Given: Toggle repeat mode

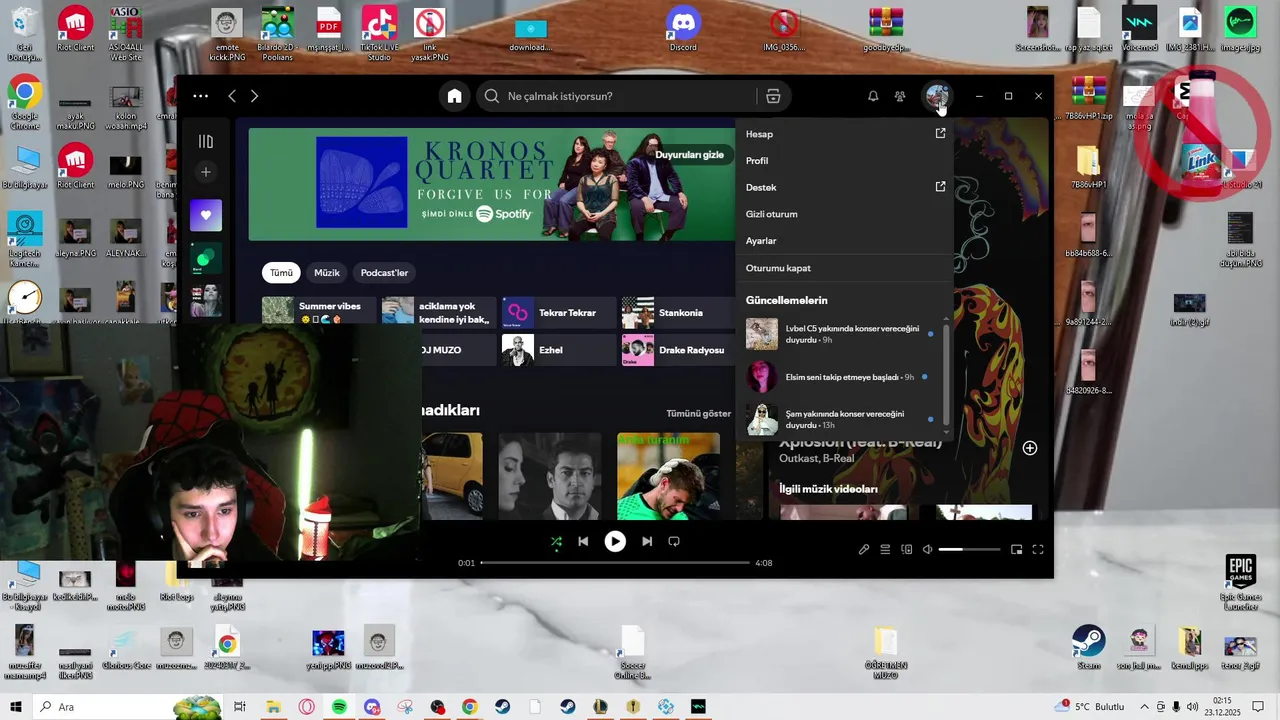Looking at the screenshot, I should pos(674,541).
